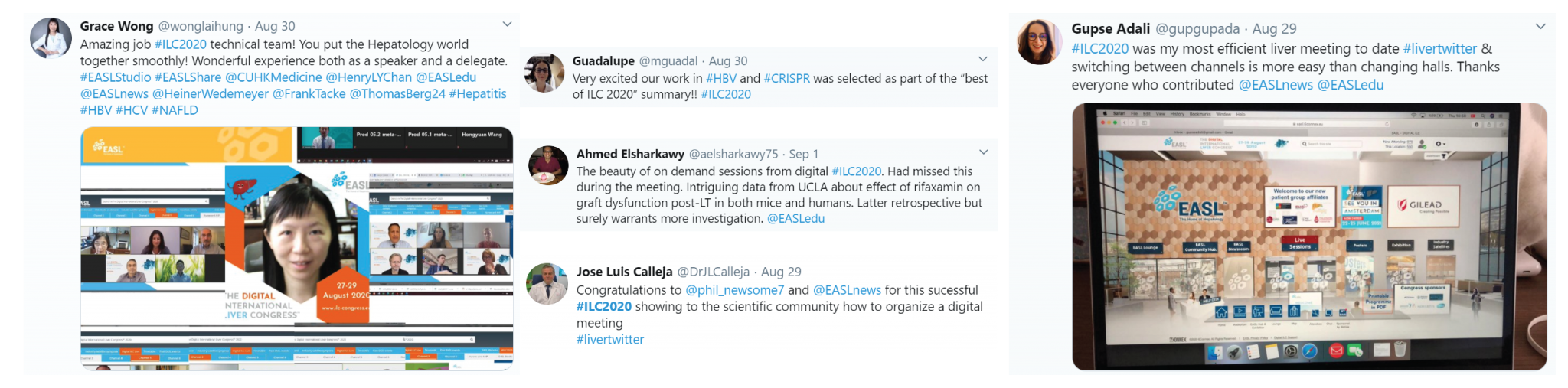The width and height of the screenshot is (1568, 388).
Task: Open the chevron menu on Guadalupe's tweet
Action: (983, 59)
